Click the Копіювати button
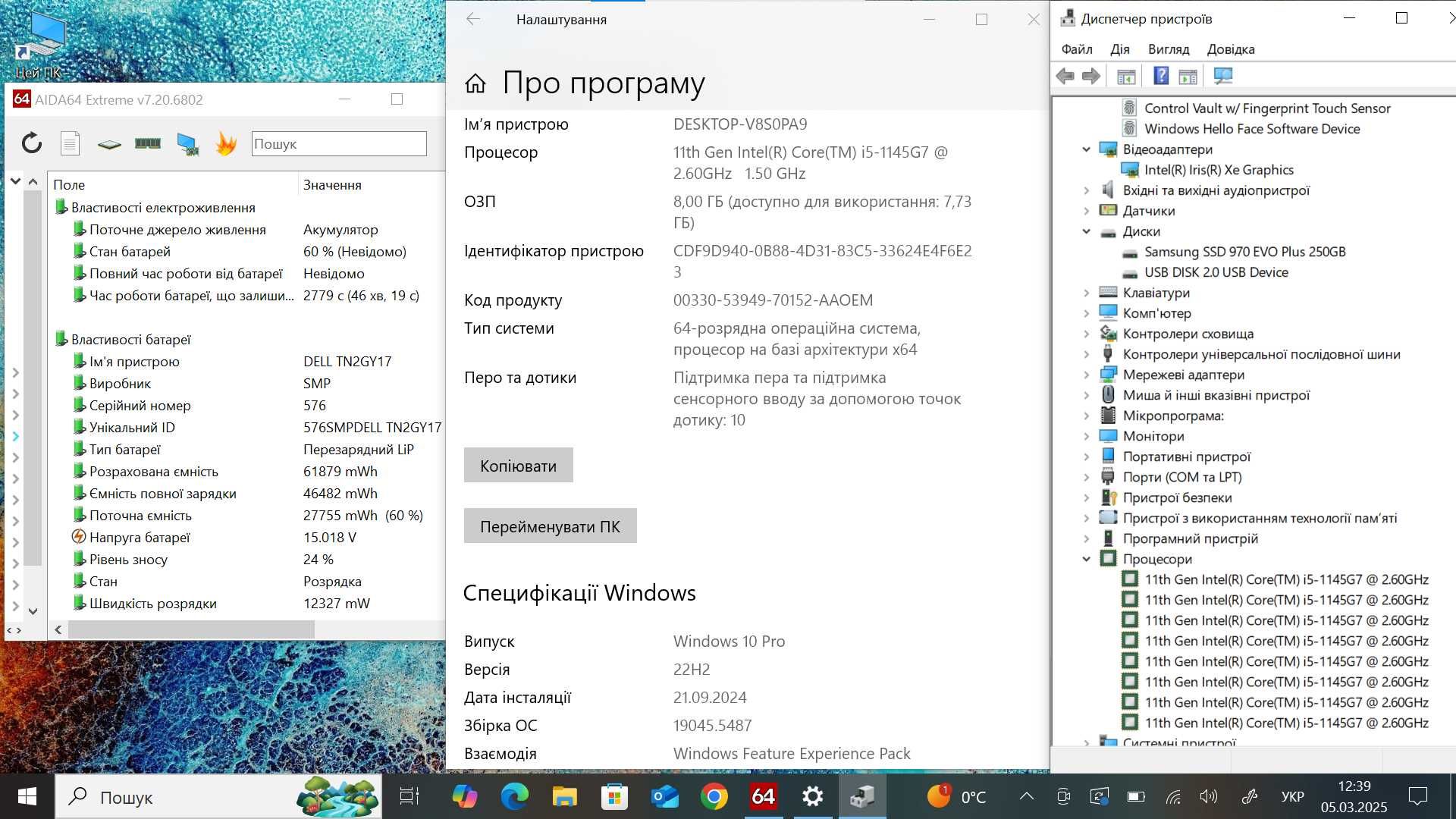 click(x=519, y=465)
